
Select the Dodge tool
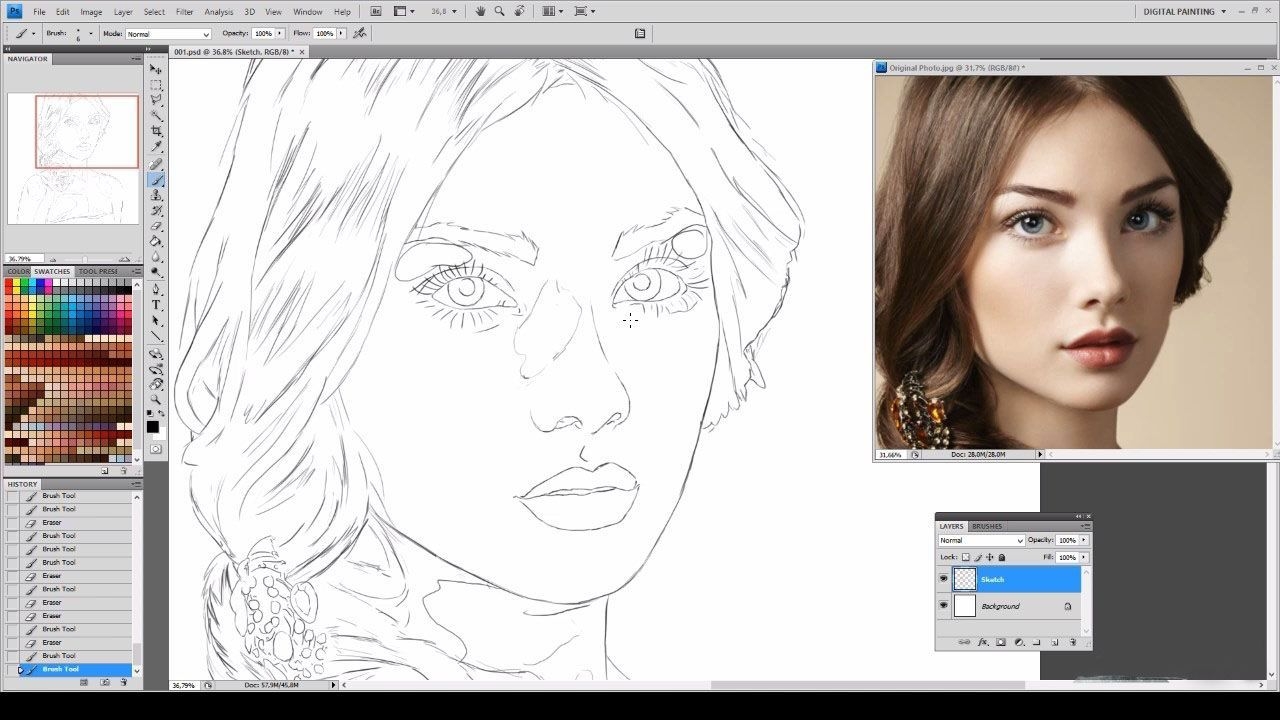pyautogui.click(x=156, y=272)
